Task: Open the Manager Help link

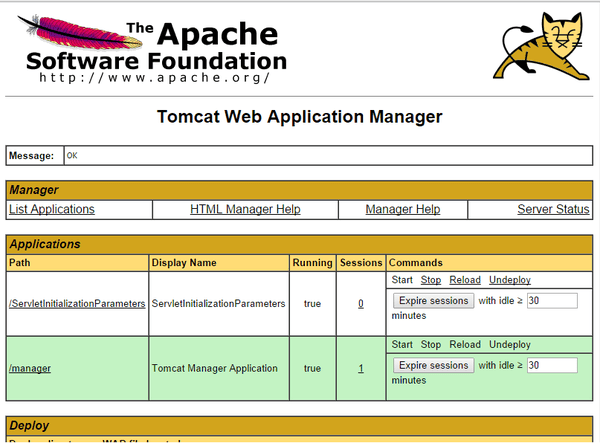Action: (403, 209)
